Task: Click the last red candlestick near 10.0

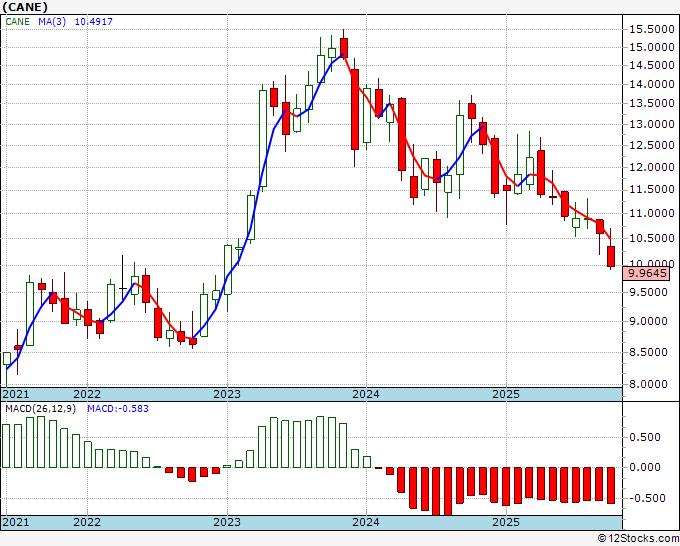Action: click(x=611, y=256)
